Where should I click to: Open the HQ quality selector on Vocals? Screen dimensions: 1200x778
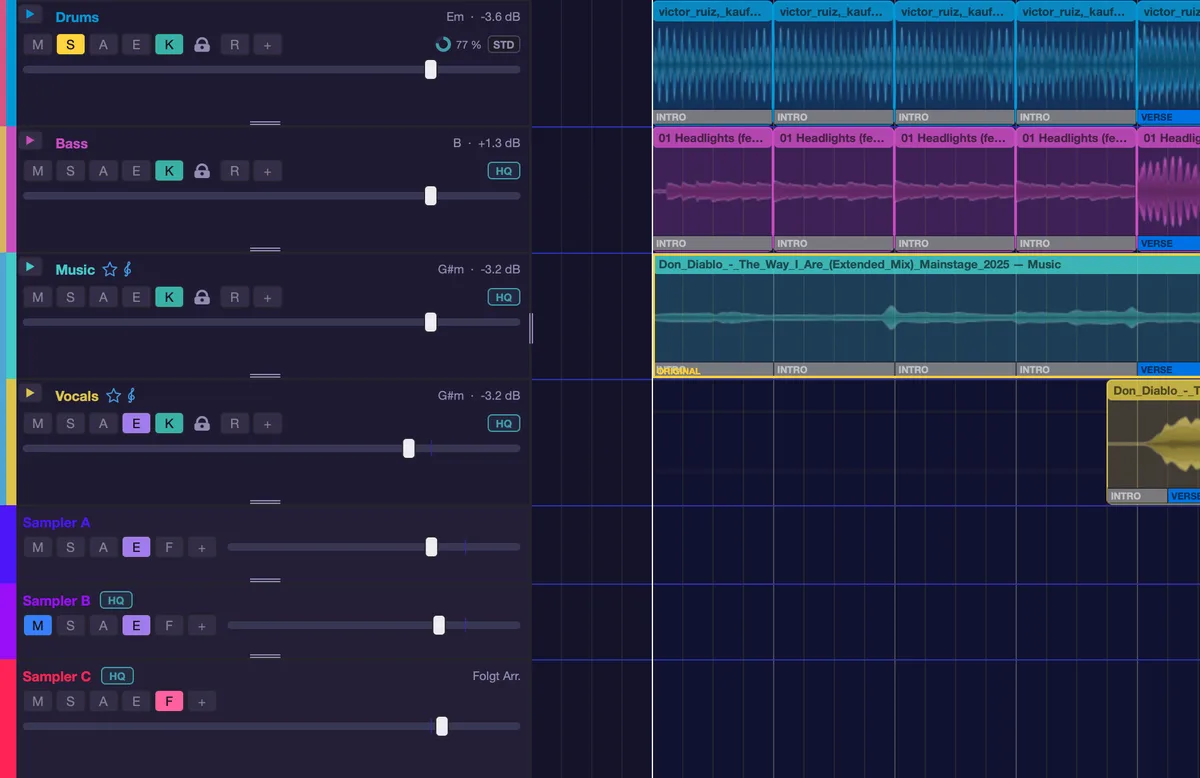(504, 423)
